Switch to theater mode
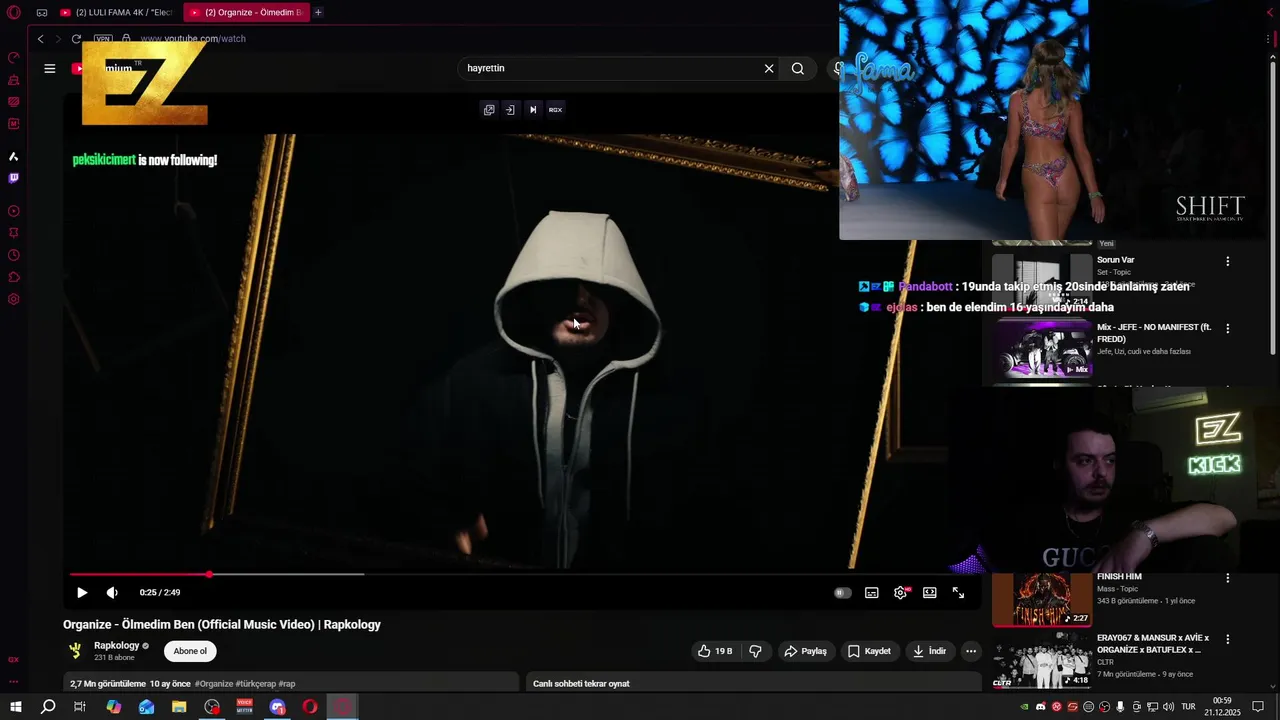1280x720 pixels. tap(930, 593)
